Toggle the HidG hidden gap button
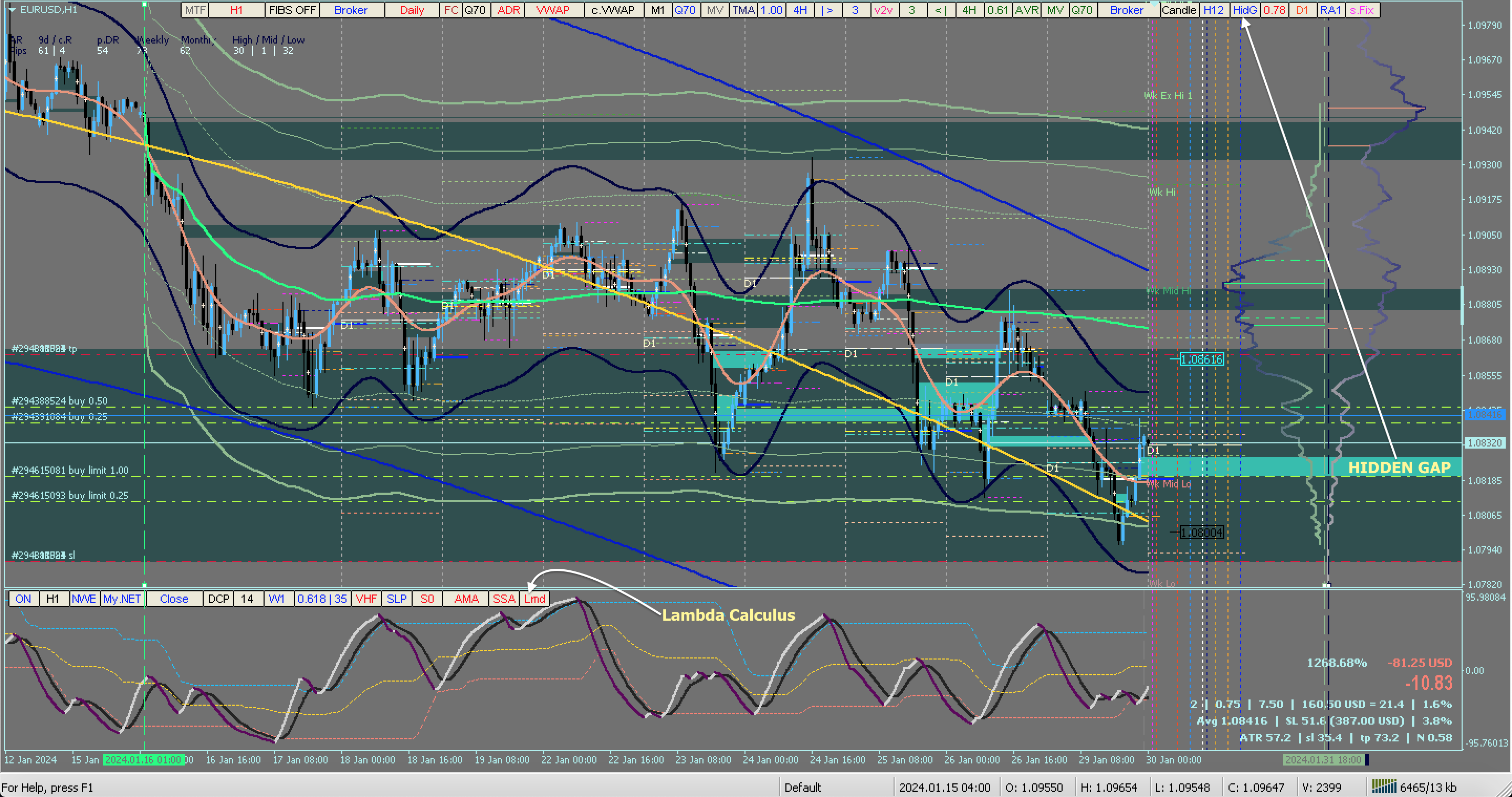The height and width of the screenshot is (797, 1512). coord(1244,10)
